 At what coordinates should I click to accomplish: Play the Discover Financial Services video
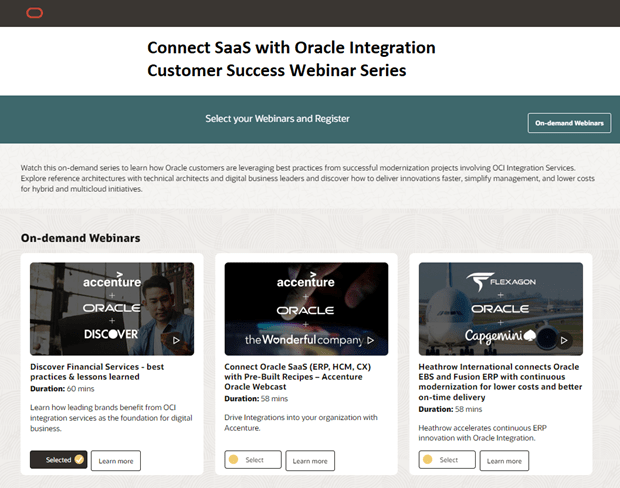[177, 340]
